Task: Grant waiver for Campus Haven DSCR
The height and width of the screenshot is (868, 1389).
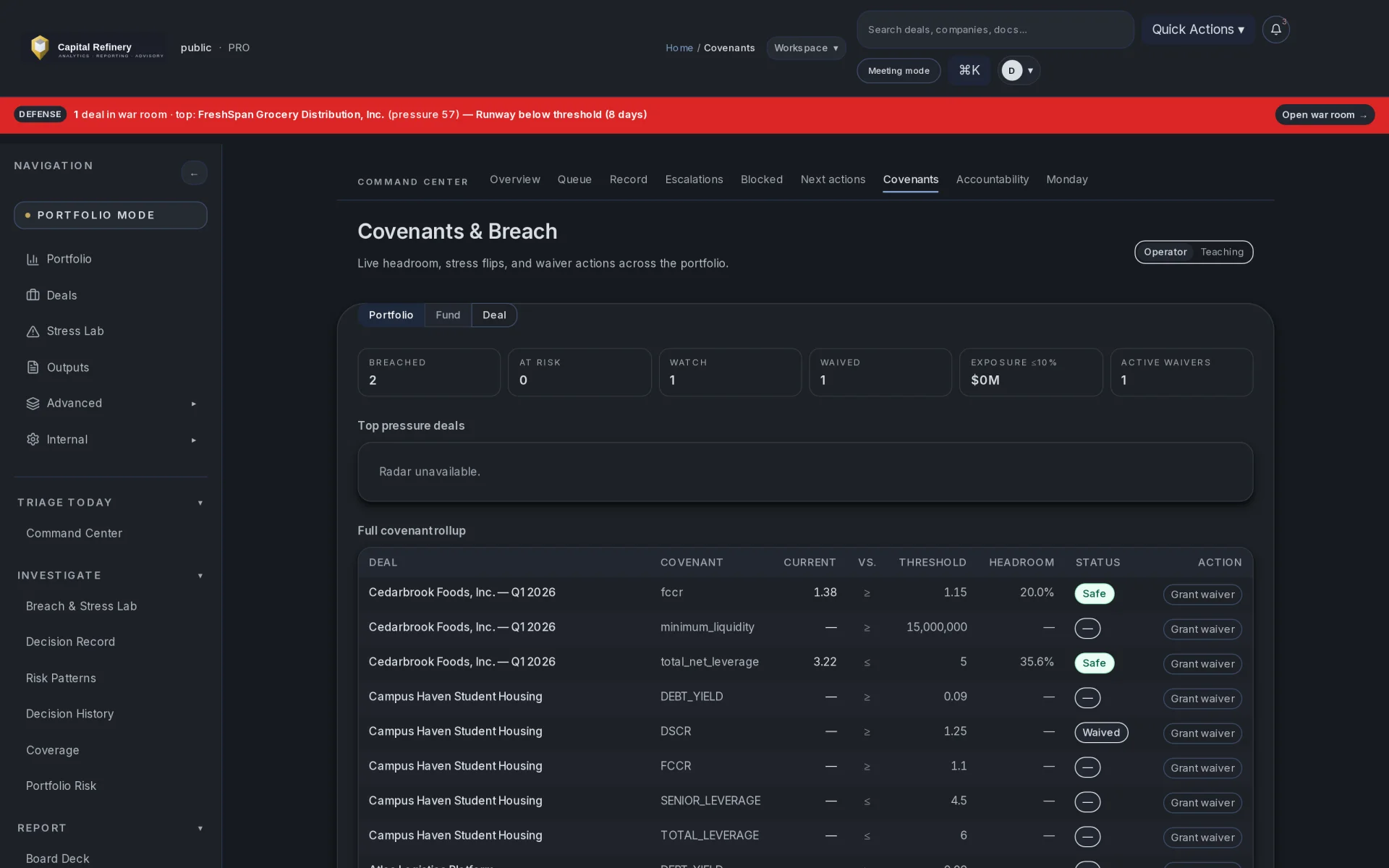Action: click(x=1202, y=733)
